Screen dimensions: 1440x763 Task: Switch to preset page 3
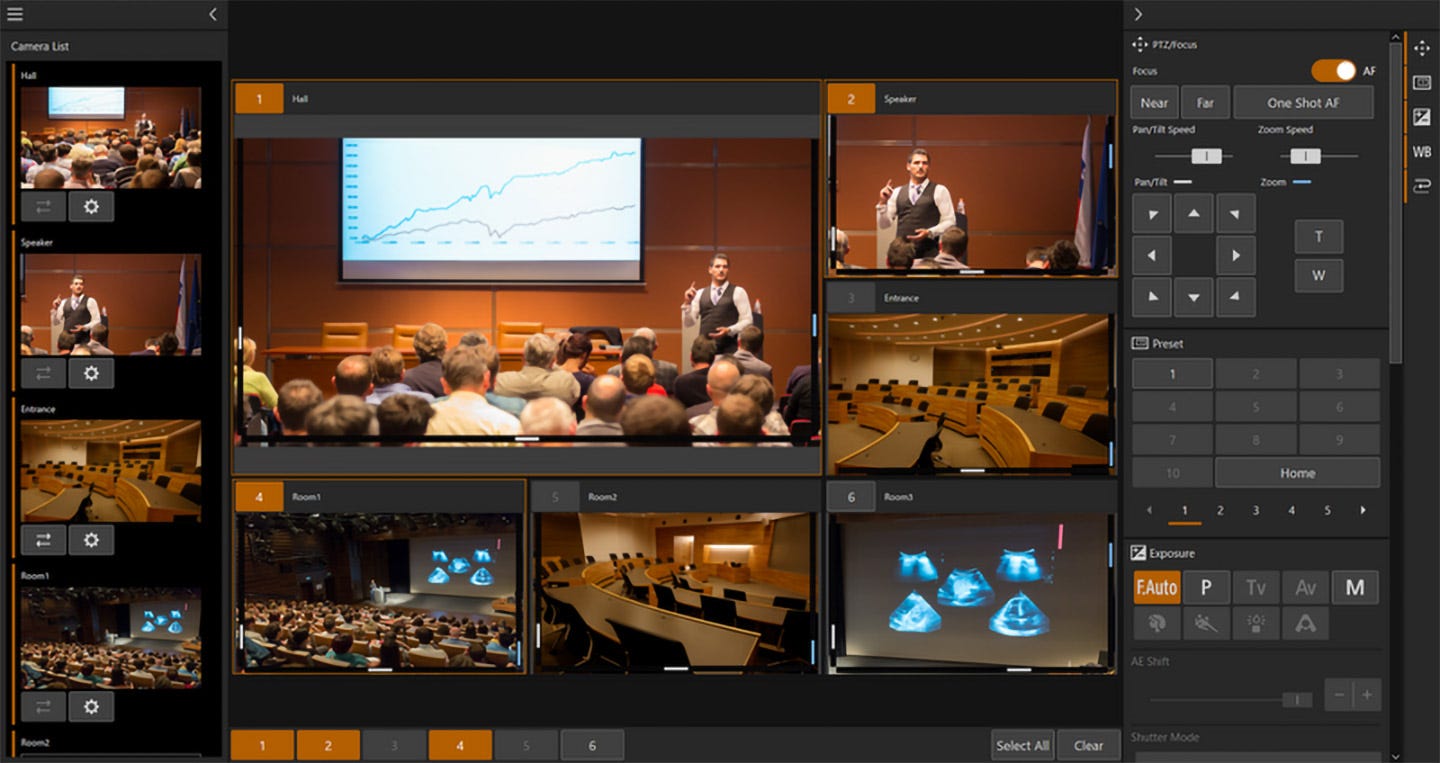tap(1256, 510)
